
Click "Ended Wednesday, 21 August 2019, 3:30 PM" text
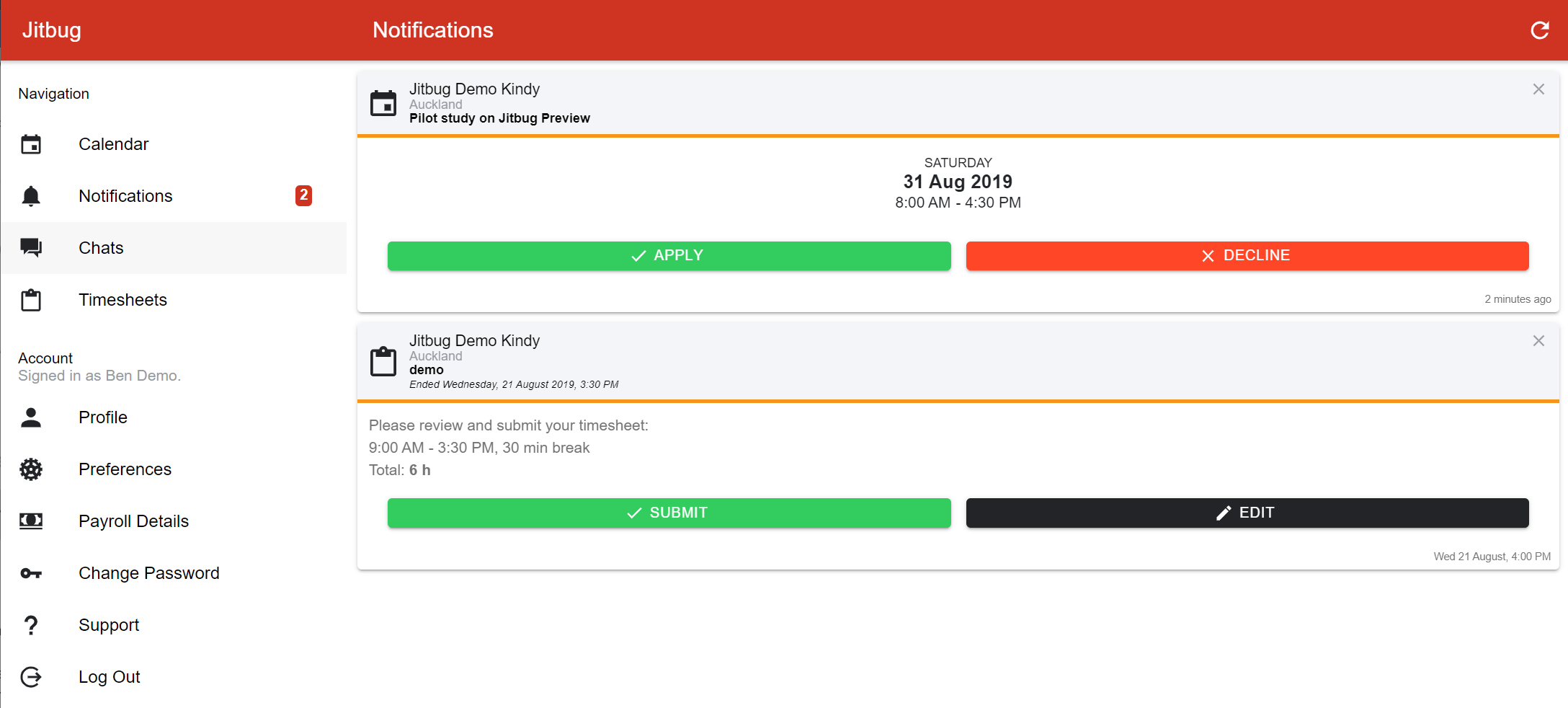[x=514, y=384]
